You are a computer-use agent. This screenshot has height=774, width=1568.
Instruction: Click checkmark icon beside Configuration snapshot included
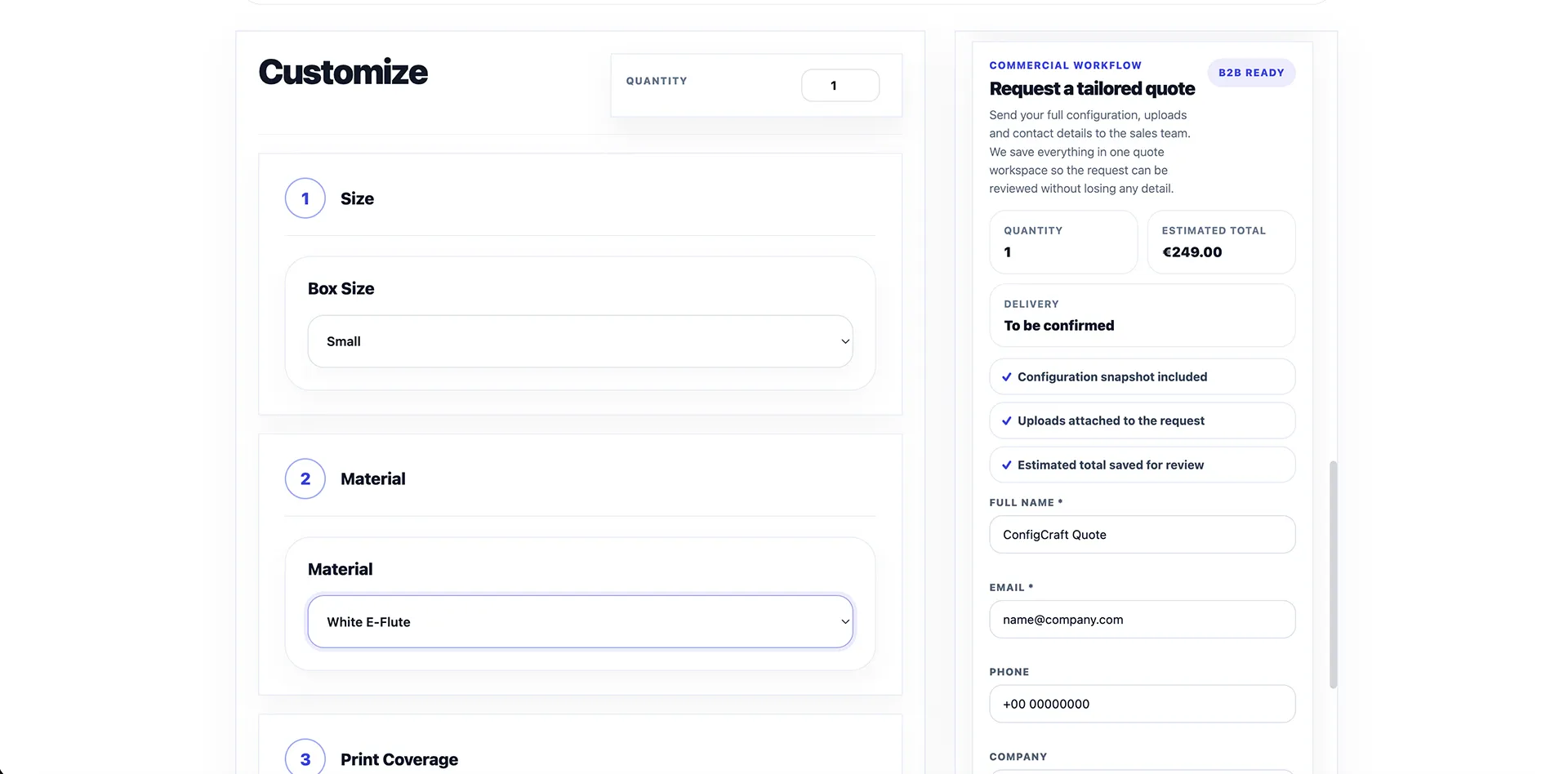[1007, 377]
